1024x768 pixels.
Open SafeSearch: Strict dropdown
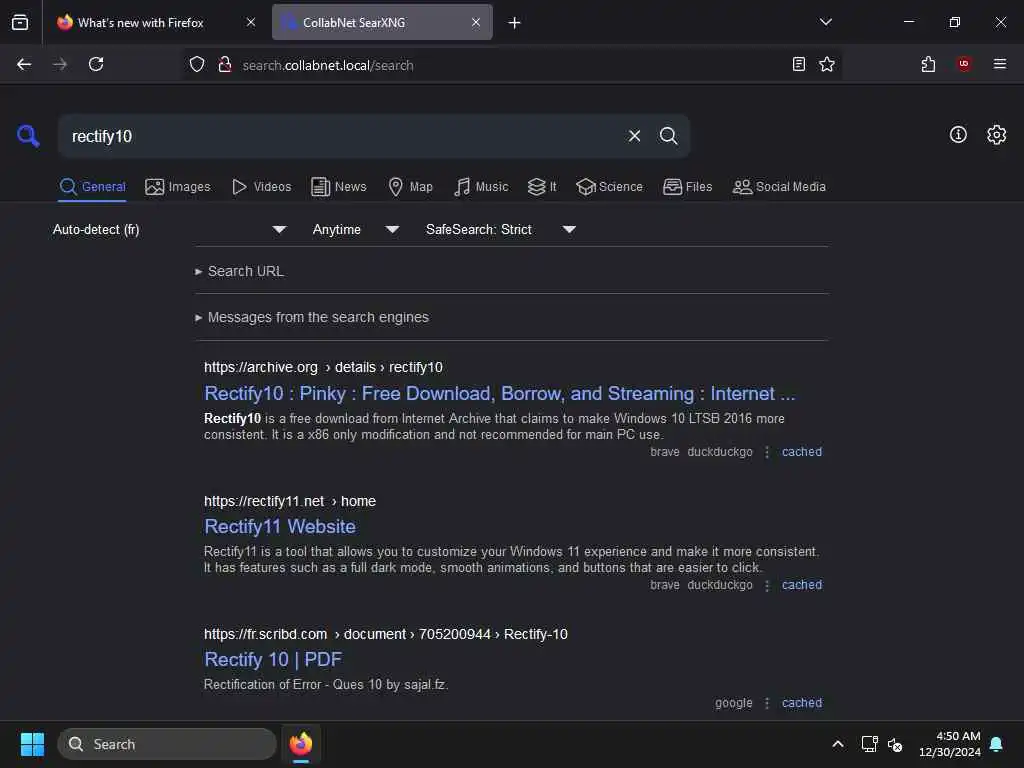[x=500, y=229]
